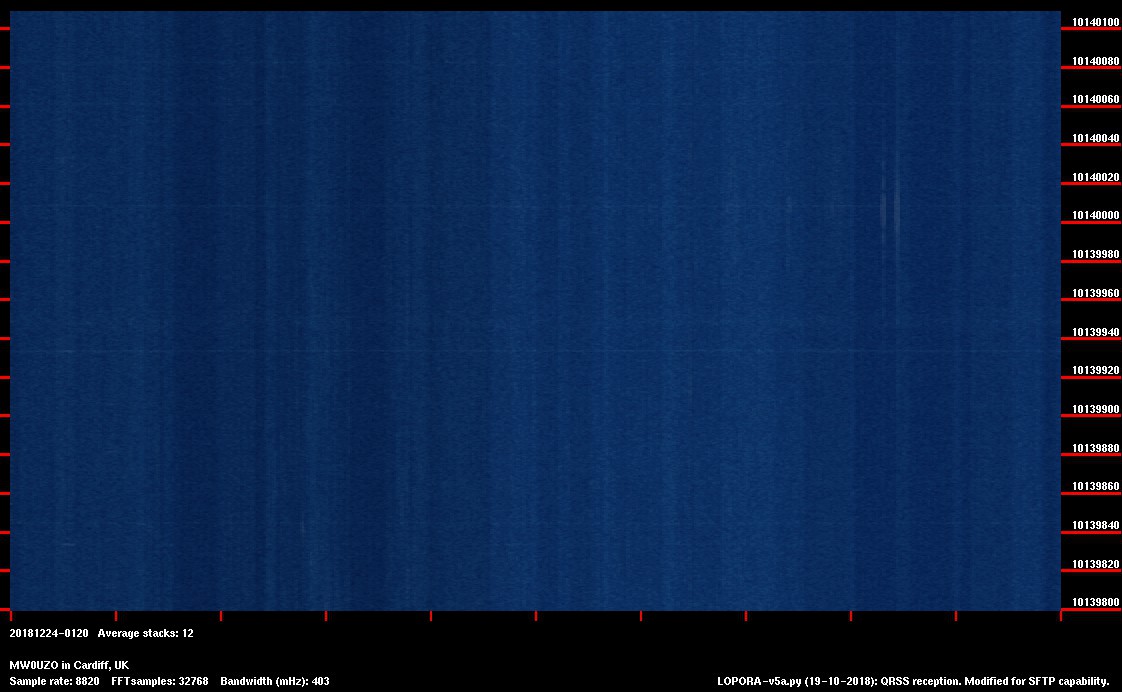The image size is (1122, 692).
Task: Click the last red time tick at bottom right
Action: [x=1060, y=616]
